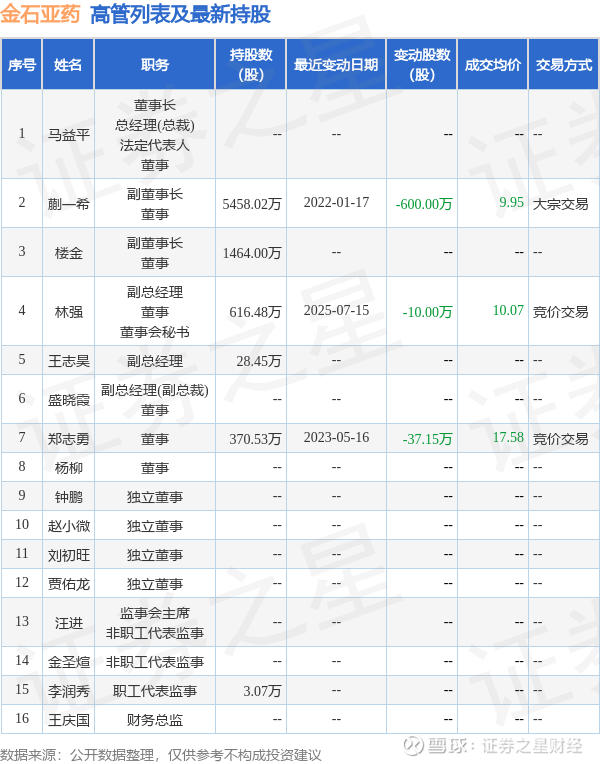
Task: Select the name 郑志勇
Action: pos(68,439)
